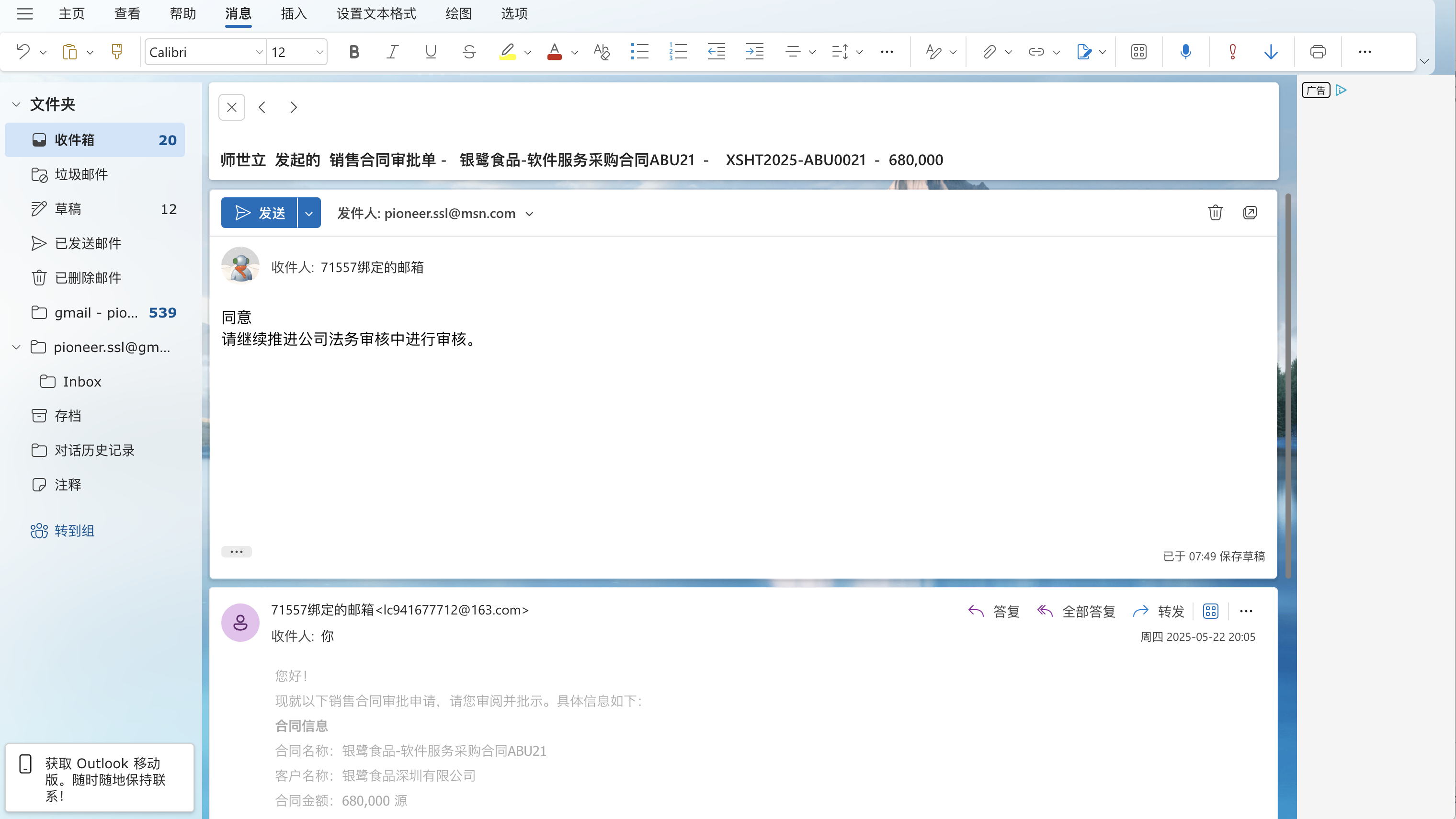This screenshot has width=1456, height=819.
Task: Toggle numbered list
Action: click(678, 52)
